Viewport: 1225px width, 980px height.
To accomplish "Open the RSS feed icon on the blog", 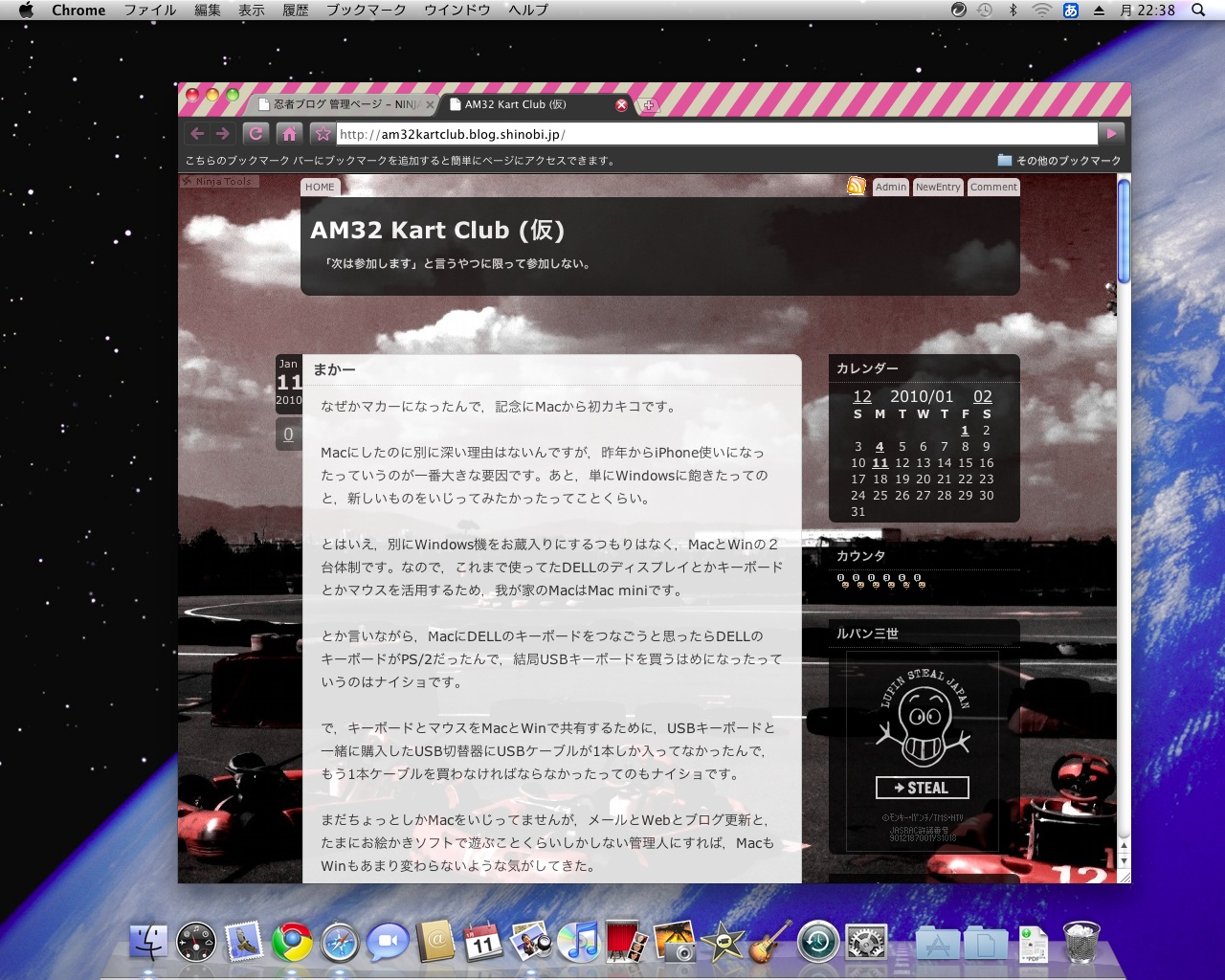I will (x=857, y=187).
